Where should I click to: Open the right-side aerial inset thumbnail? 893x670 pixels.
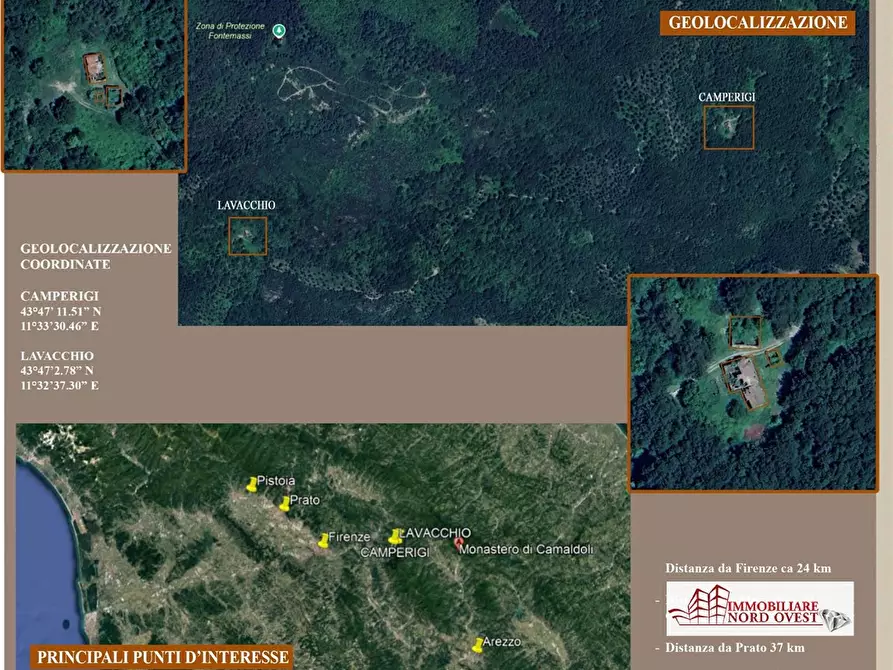pos(753,383)
